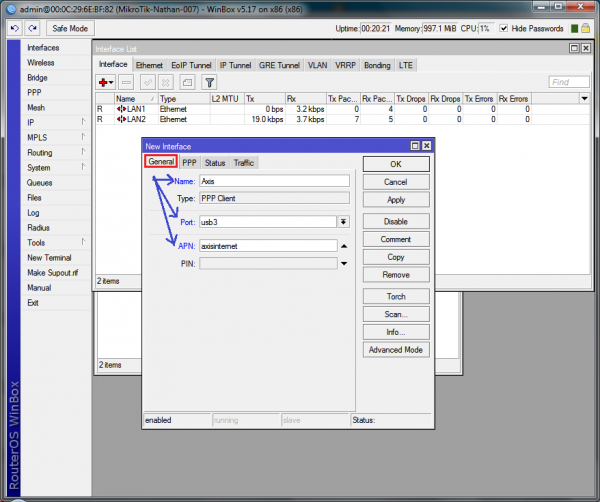Image resolution: width=600 pixels, height=502 pixels.
Task: Click the Comment button
Action: coord(396,239)
